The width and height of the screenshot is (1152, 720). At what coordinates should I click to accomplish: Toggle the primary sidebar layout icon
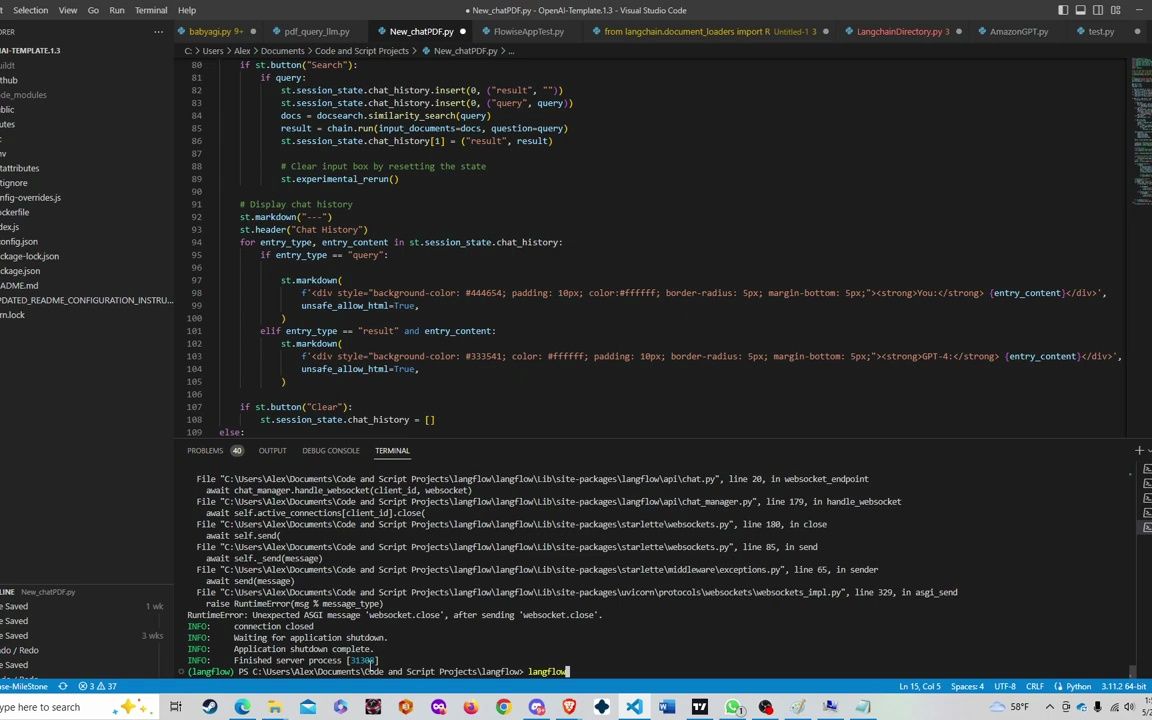tap(1063, 10)
